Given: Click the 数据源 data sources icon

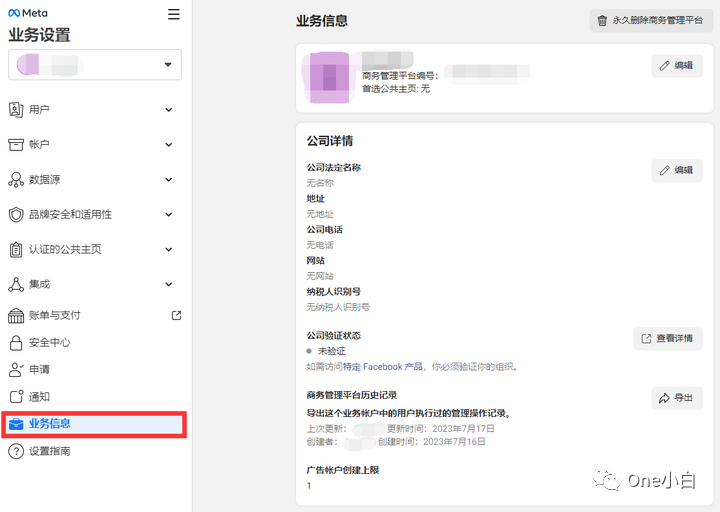Looking at the screenshot, I should point(16,180).
